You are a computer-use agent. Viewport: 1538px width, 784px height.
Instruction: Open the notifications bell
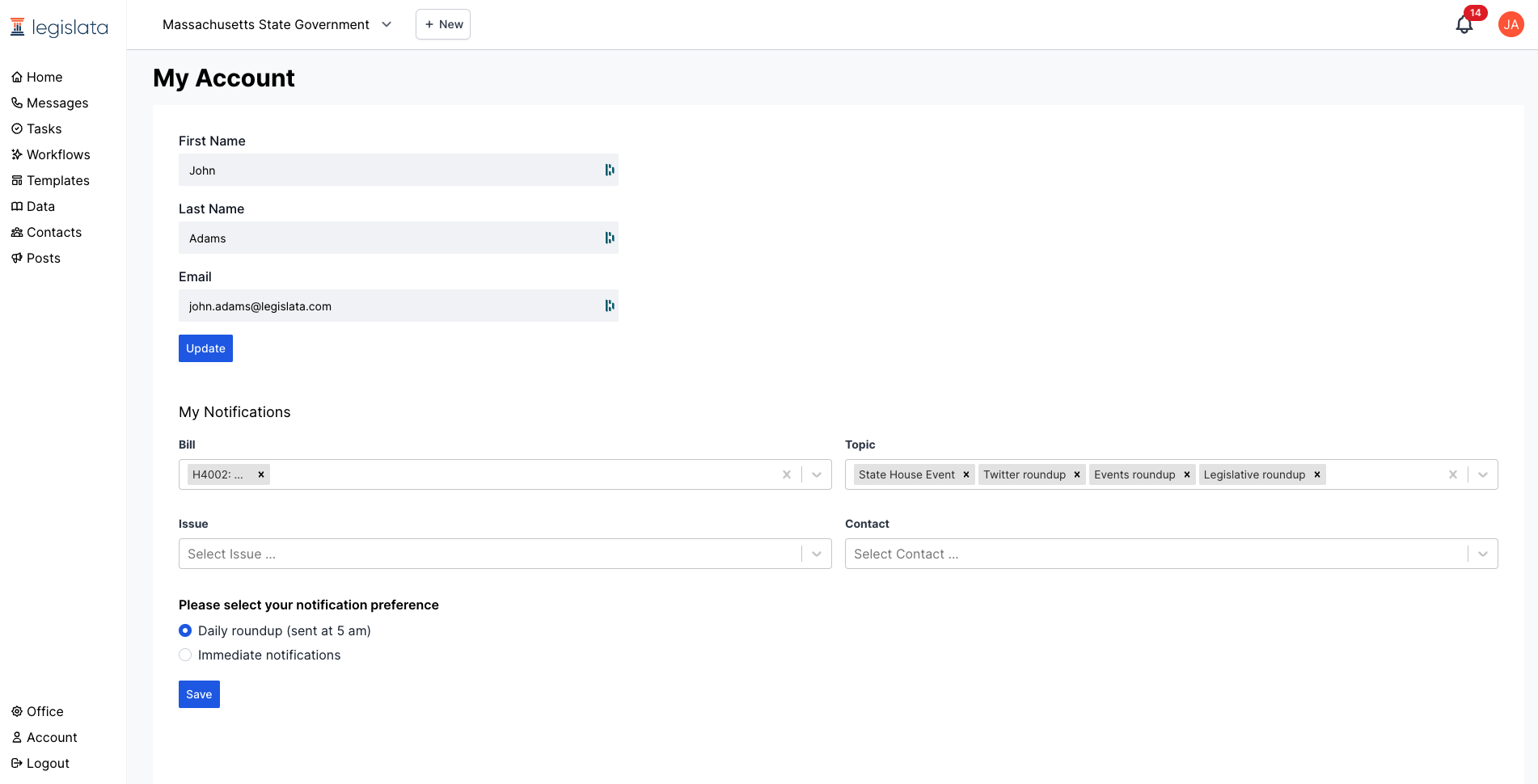[x=1464, y=25]
